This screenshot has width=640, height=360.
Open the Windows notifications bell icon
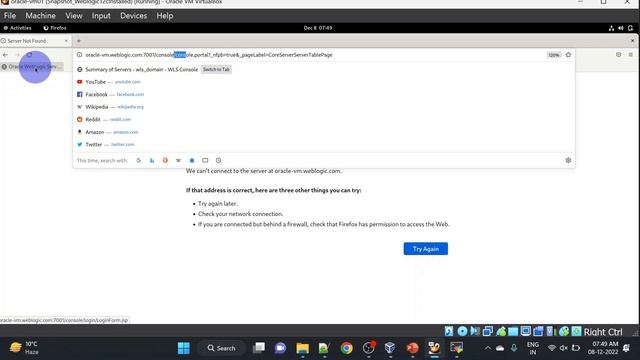626,348
